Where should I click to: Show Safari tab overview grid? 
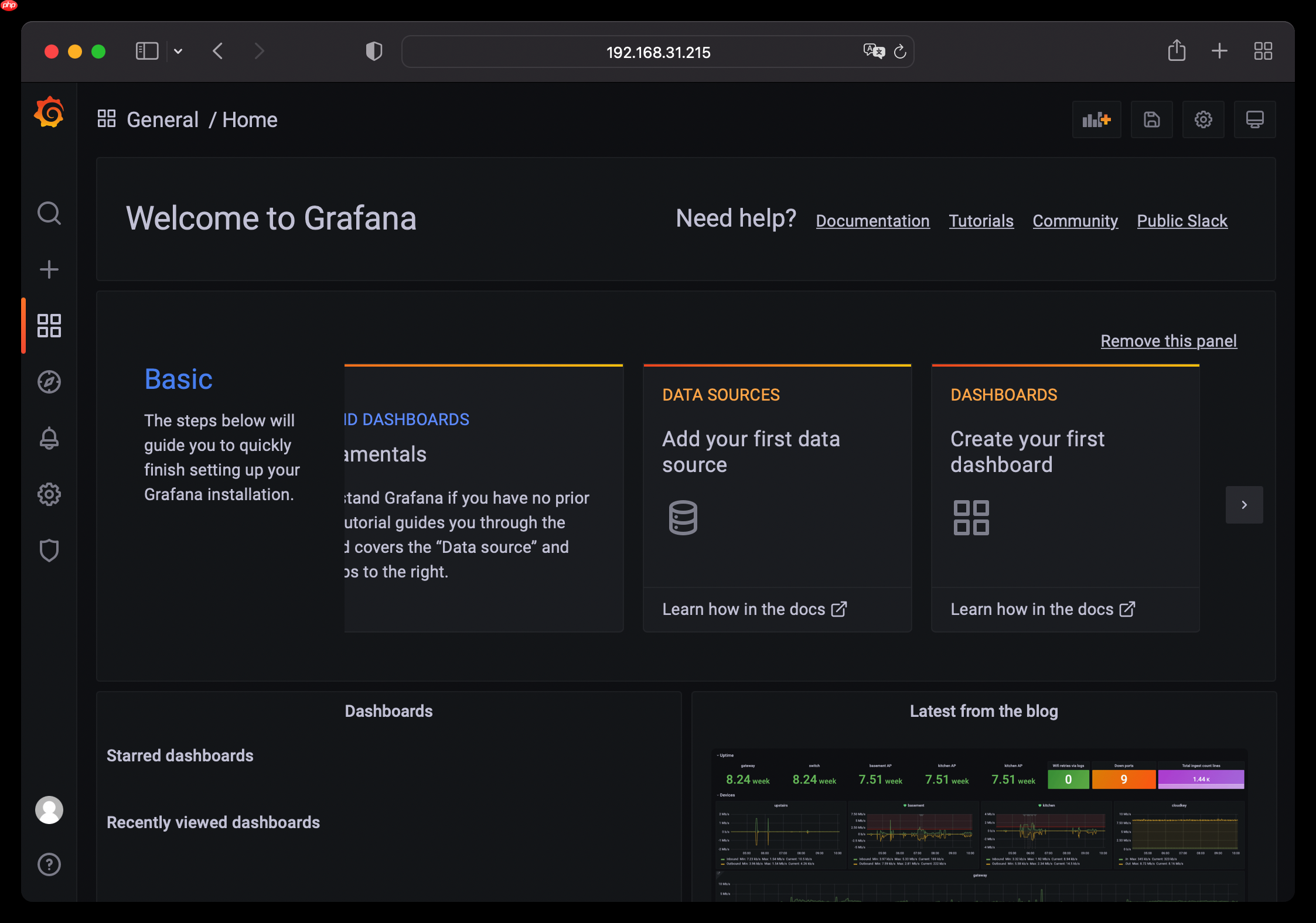point(1263,51)
